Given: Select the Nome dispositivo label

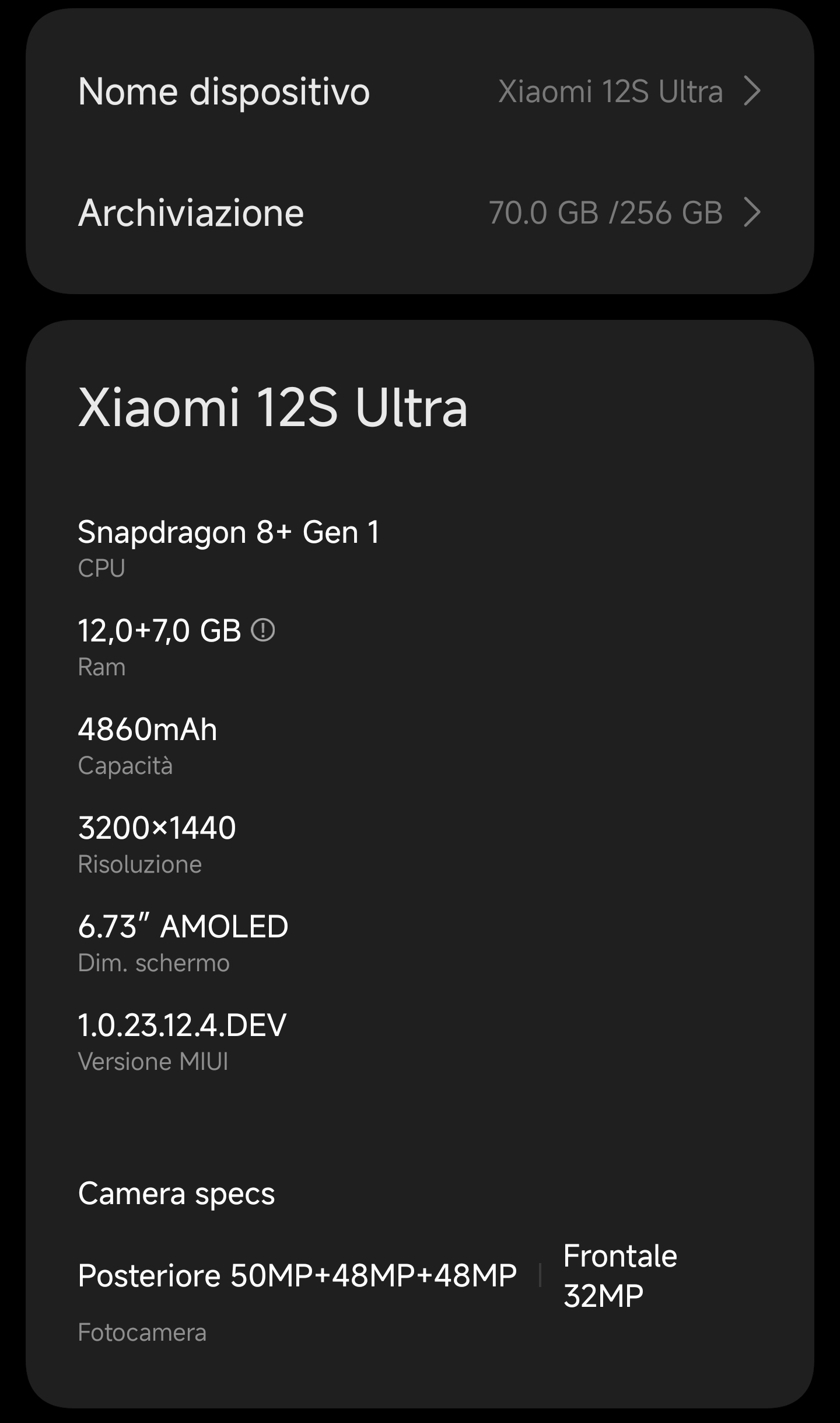Looking at the screenshot, I should (x=224, y=92).
